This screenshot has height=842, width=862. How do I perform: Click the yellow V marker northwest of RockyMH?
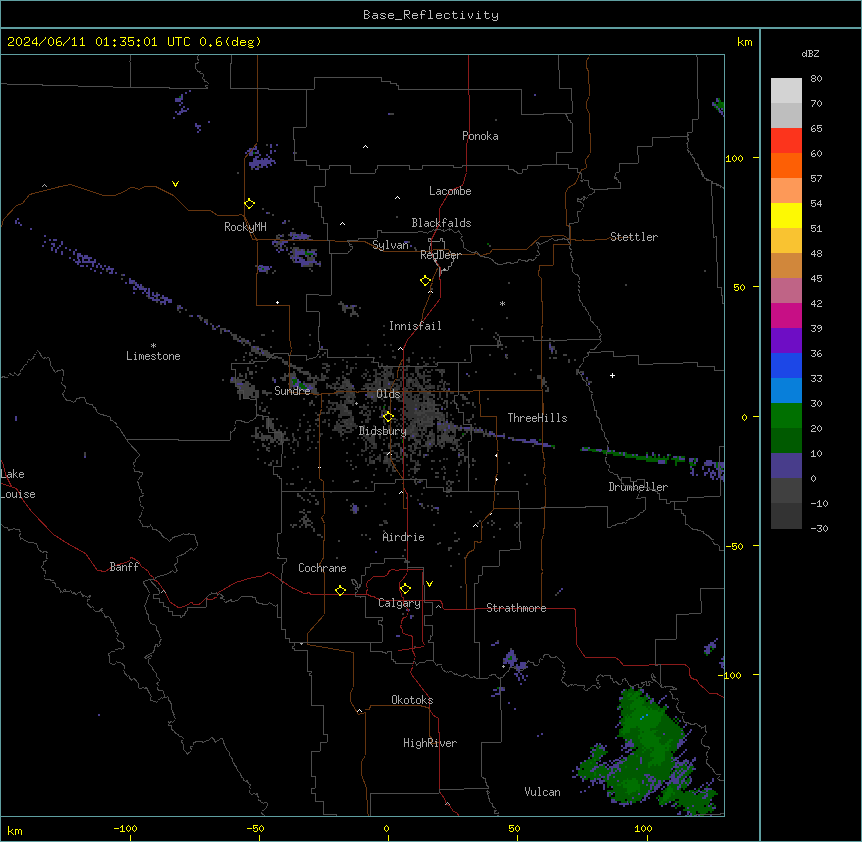pyautogui.click(x=175, y=184)
